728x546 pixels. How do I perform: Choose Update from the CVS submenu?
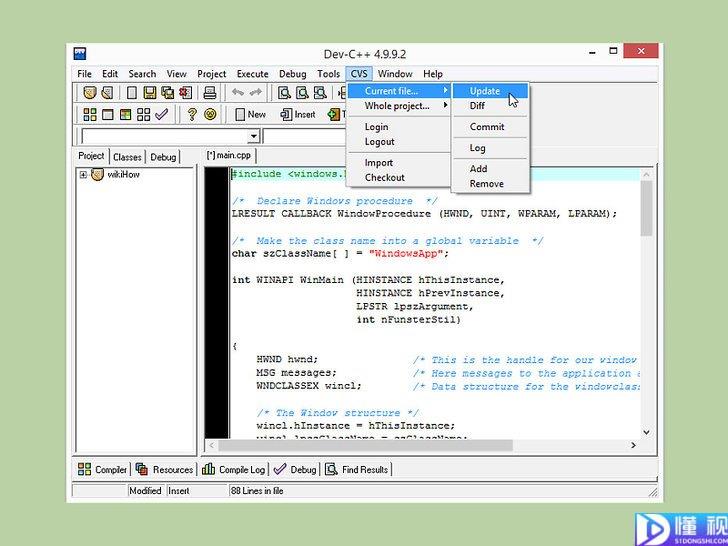[x=485, y=91]
